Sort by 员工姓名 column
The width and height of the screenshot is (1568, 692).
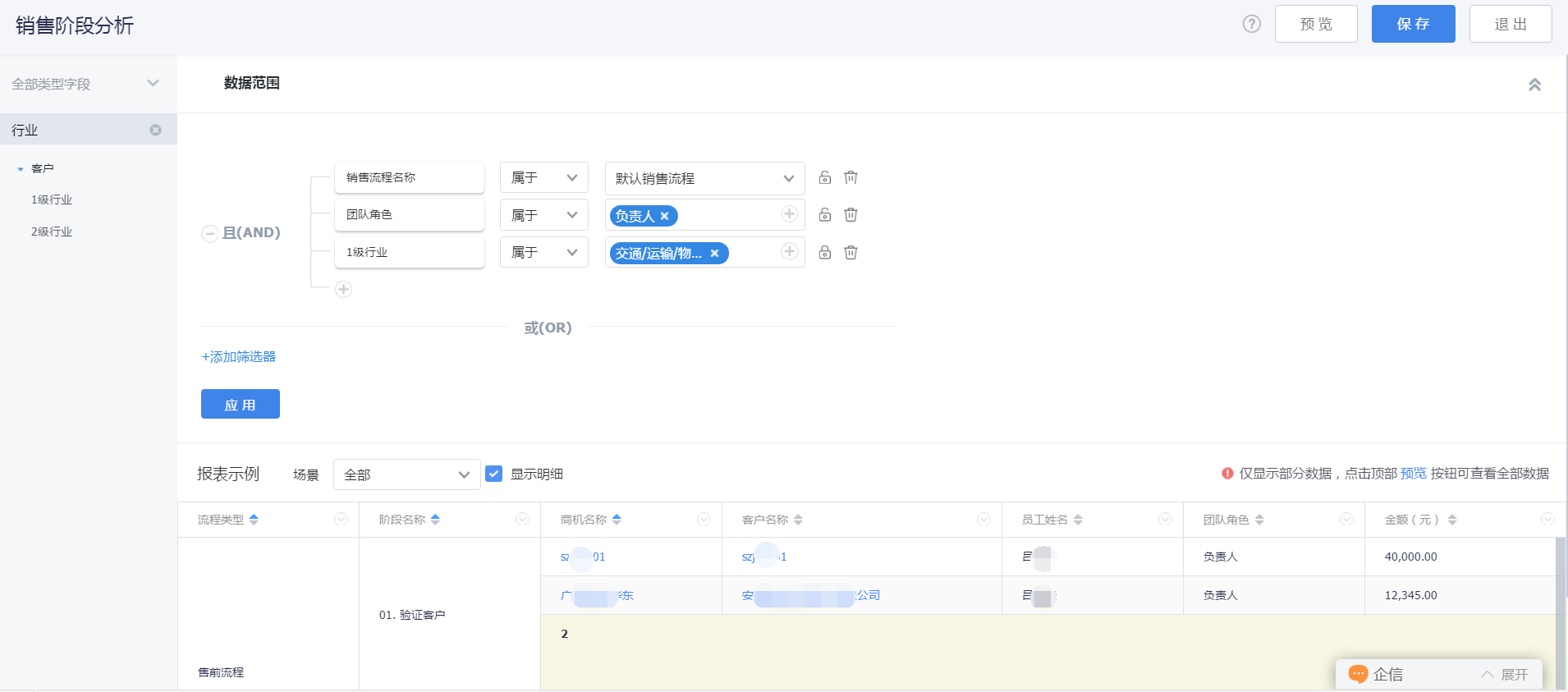(x=1078, y=520)
